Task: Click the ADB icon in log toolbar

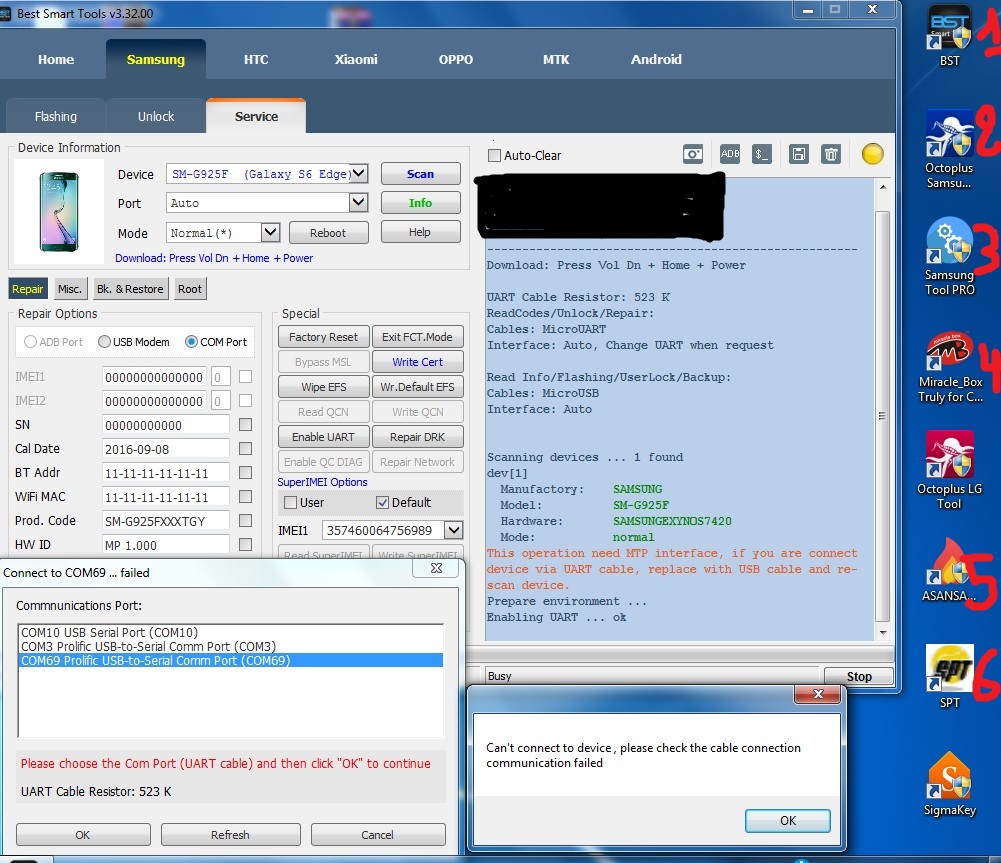Action: [x=730, y=154]
